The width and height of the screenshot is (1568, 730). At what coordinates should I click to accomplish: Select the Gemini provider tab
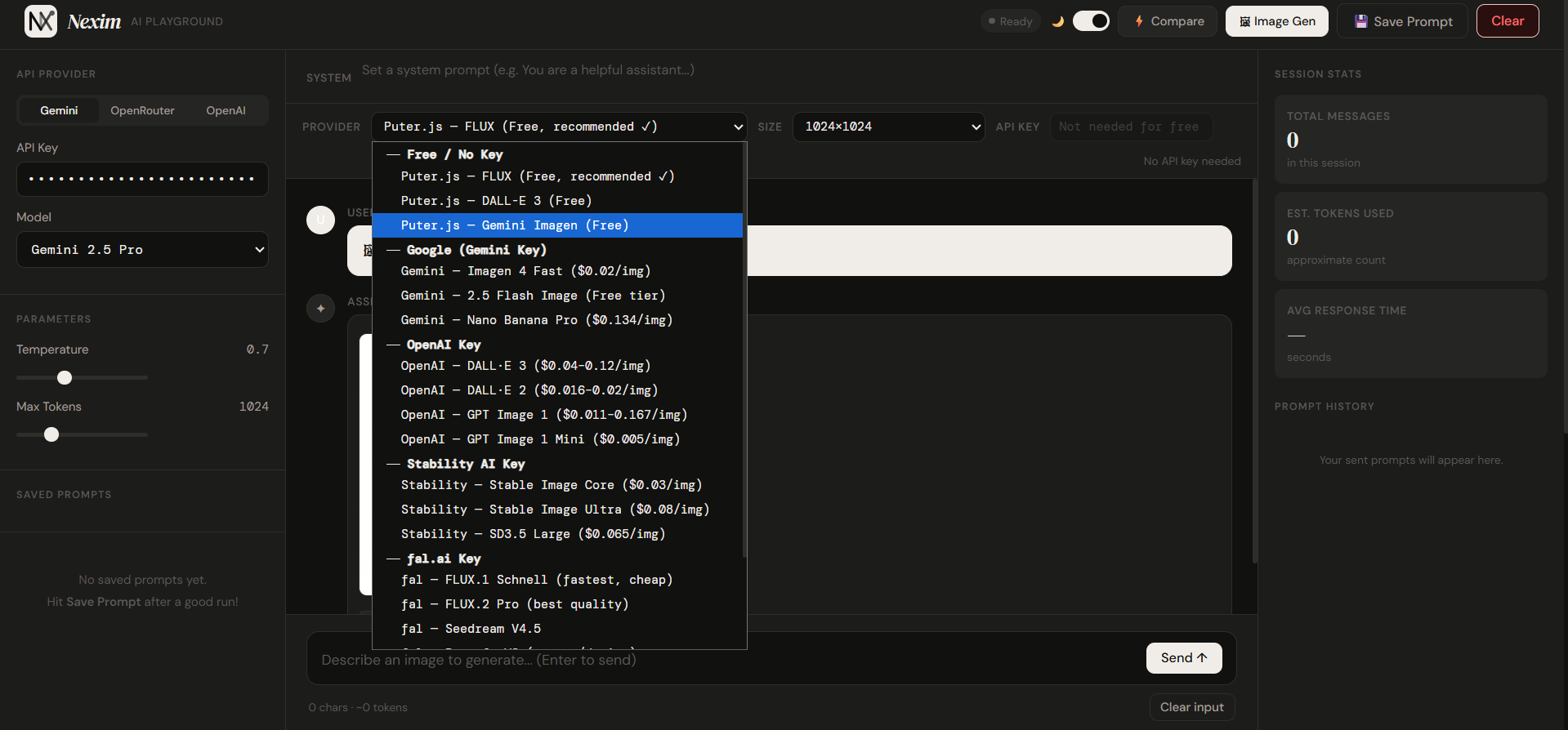point(59,110)
